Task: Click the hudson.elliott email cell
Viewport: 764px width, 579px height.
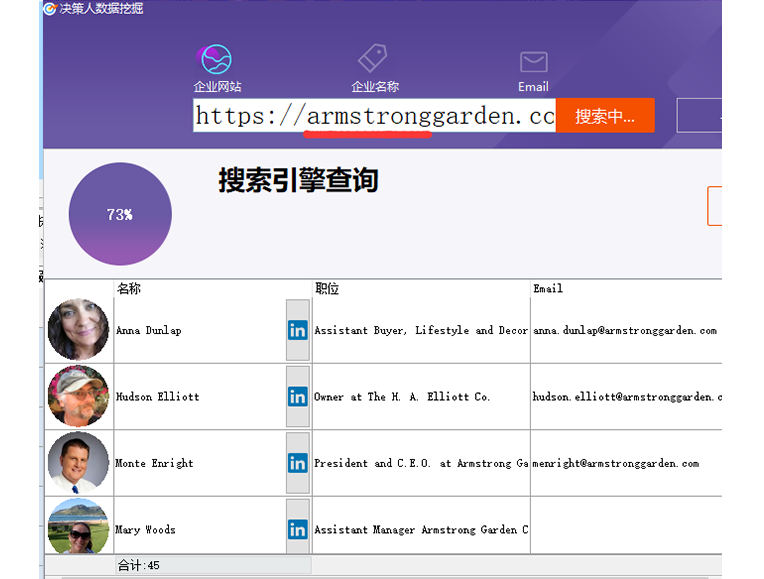Action: pyautogui.click(x=627, y=397)
